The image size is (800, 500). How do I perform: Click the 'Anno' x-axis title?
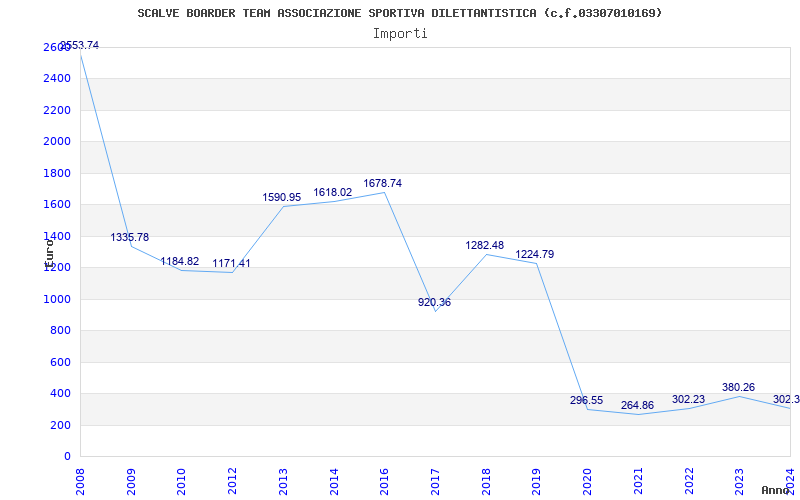coord(776,490)
